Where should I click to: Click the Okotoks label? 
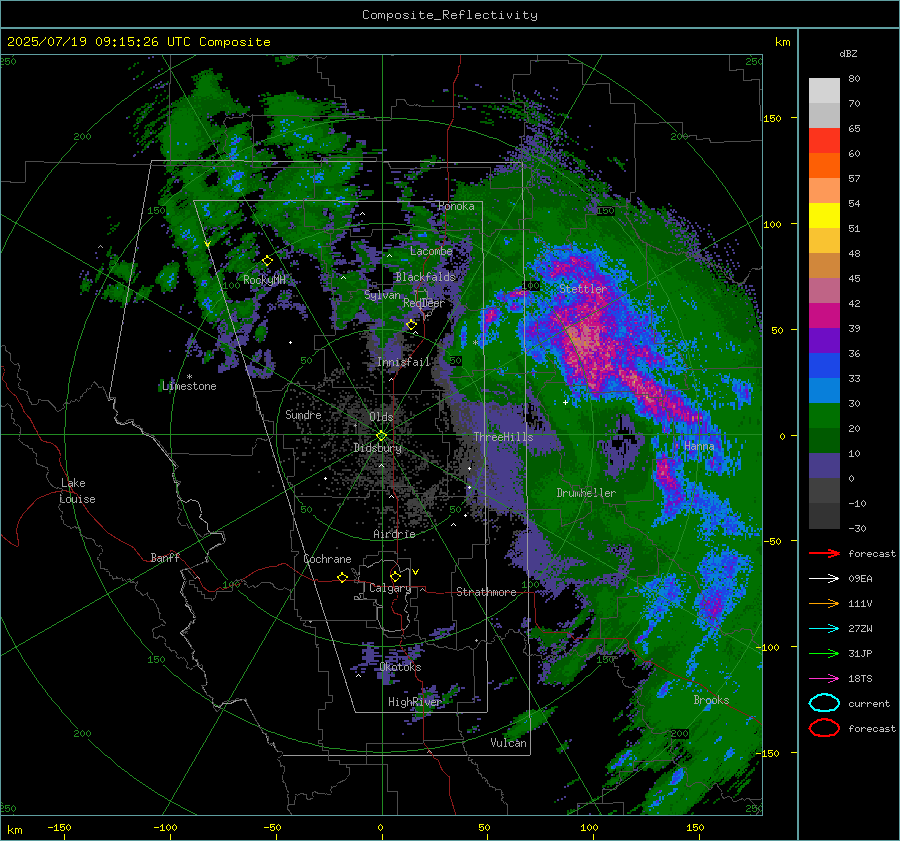[400, 667]
